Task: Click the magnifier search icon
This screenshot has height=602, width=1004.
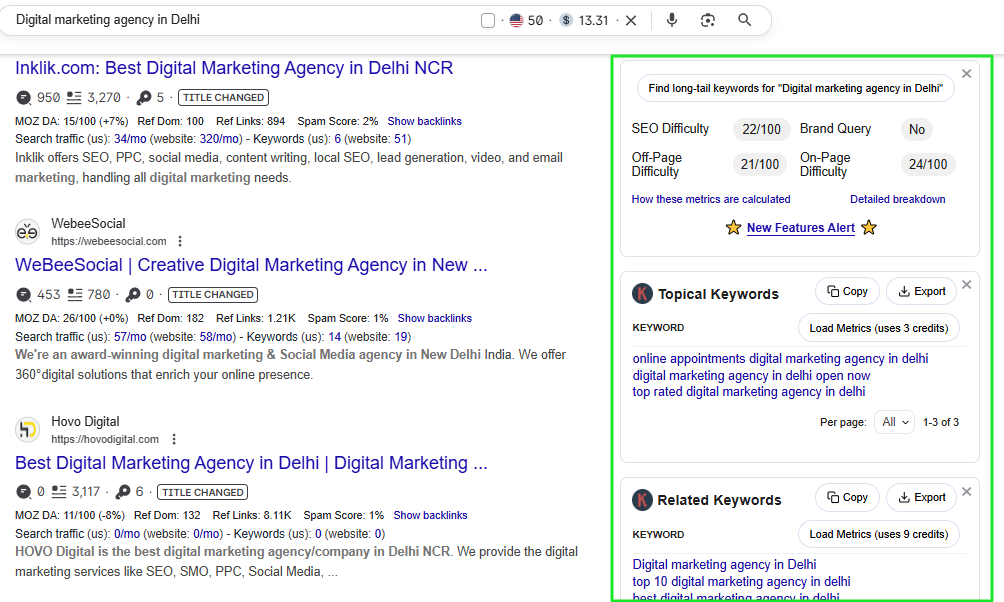Action: pos(744,20)
